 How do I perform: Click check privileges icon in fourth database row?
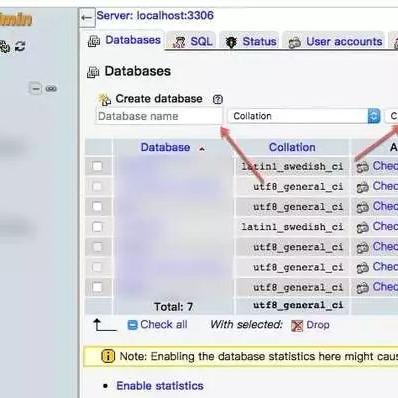pyautogui.click(x=362, y=228)
